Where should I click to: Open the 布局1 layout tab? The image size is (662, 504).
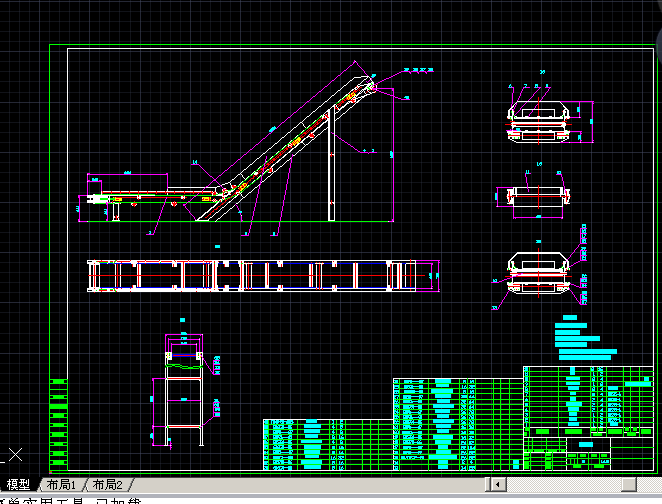coord(61,484)
